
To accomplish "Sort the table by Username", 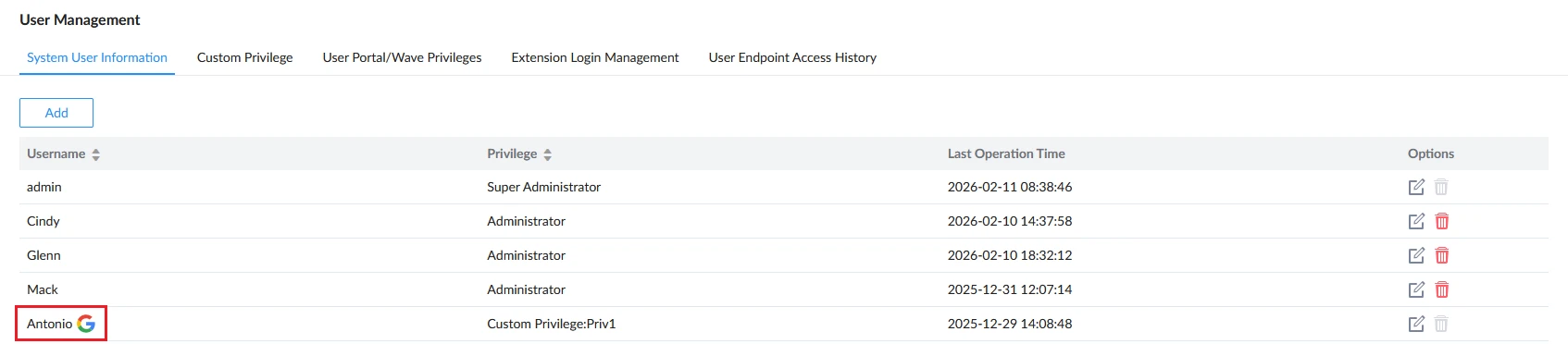I will pos(96,154).
